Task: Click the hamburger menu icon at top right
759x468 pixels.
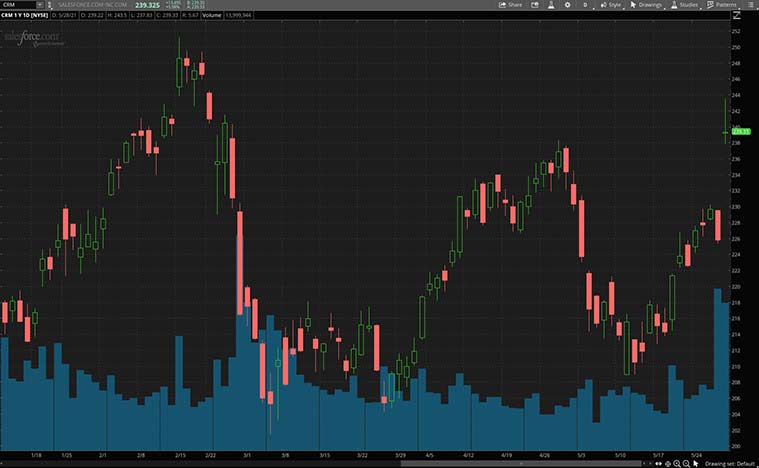Action: [x=750, y=5]
